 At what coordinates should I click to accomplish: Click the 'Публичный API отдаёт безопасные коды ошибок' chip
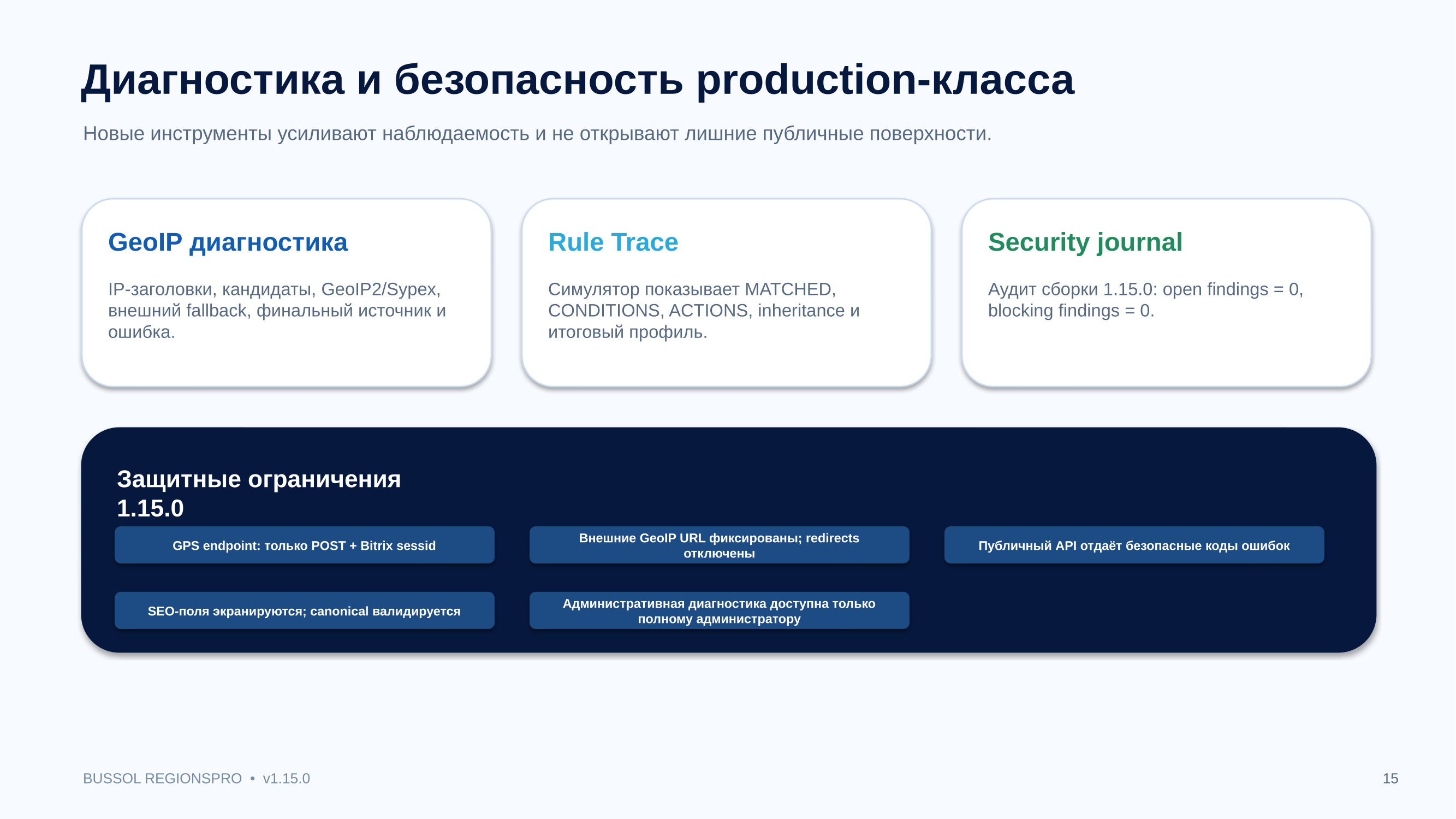1134,545
